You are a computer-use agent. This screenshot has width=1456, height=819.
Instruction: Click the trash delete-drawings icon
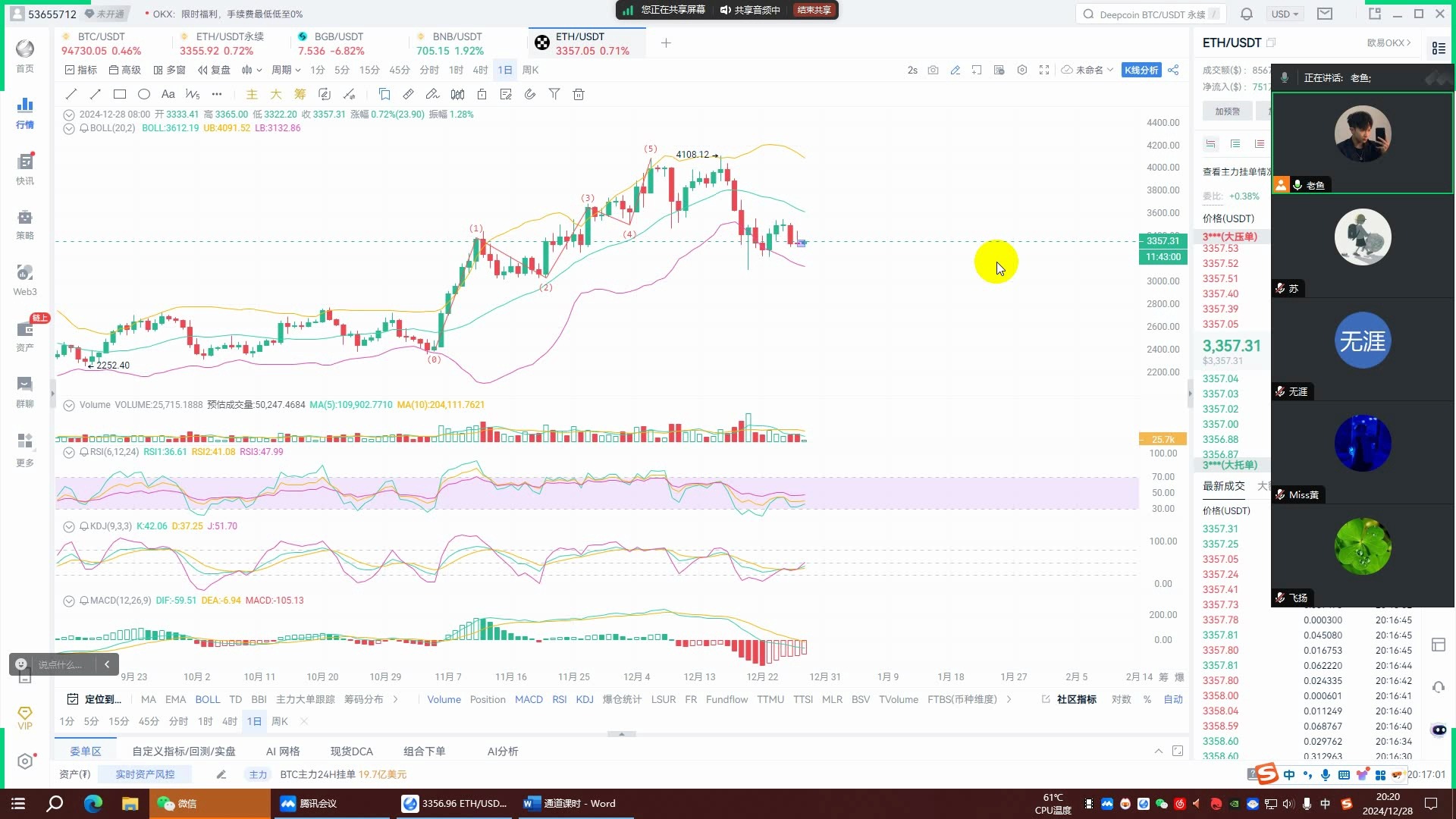point(579,95)
